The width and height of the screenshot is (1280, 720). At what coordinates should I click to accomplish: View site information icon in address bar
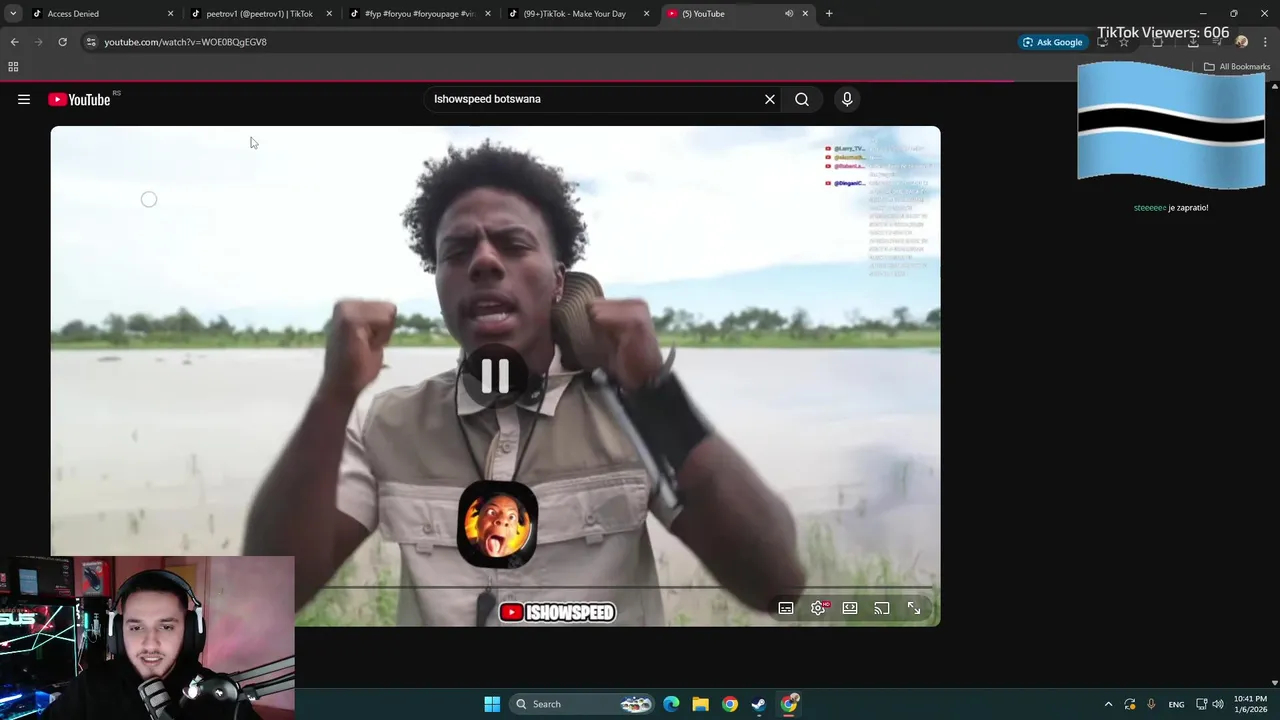(x=91, y=42)
